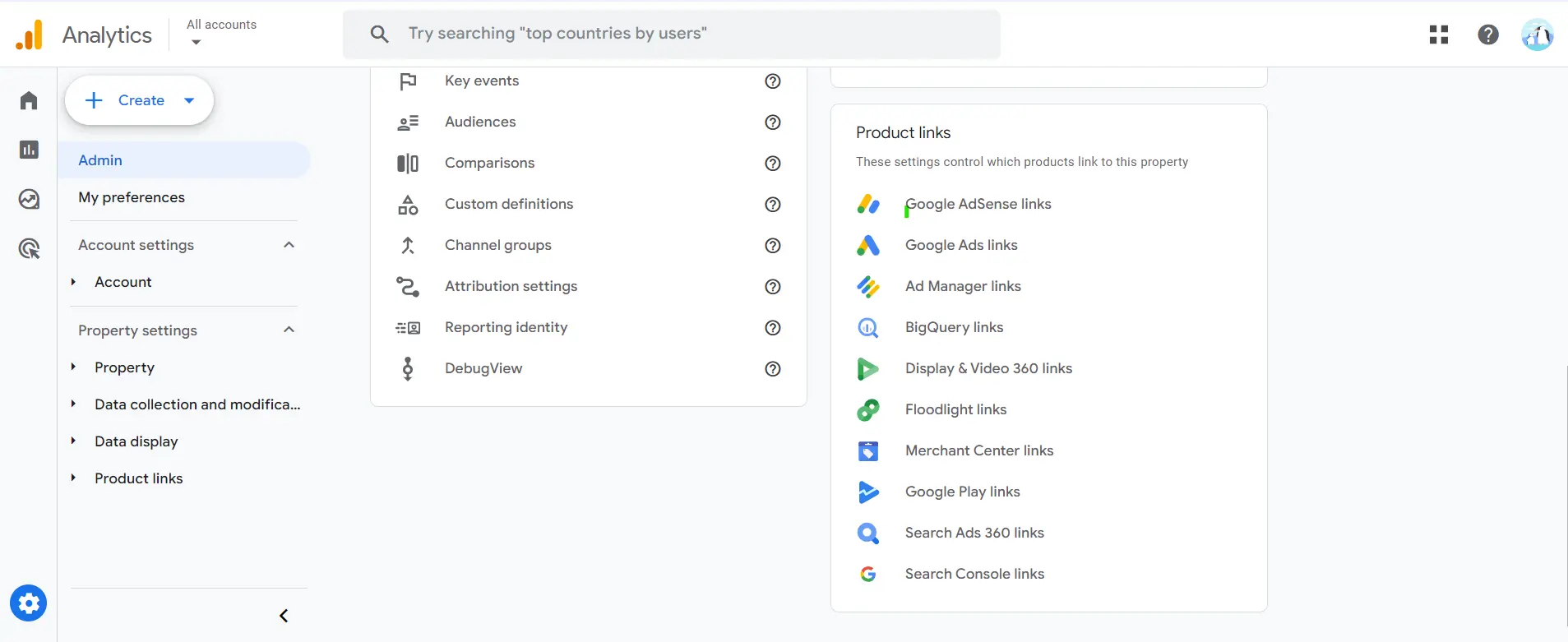Open Merchant Center links
This screenshot has width=1568, height=642.
[x=979, y=450]
